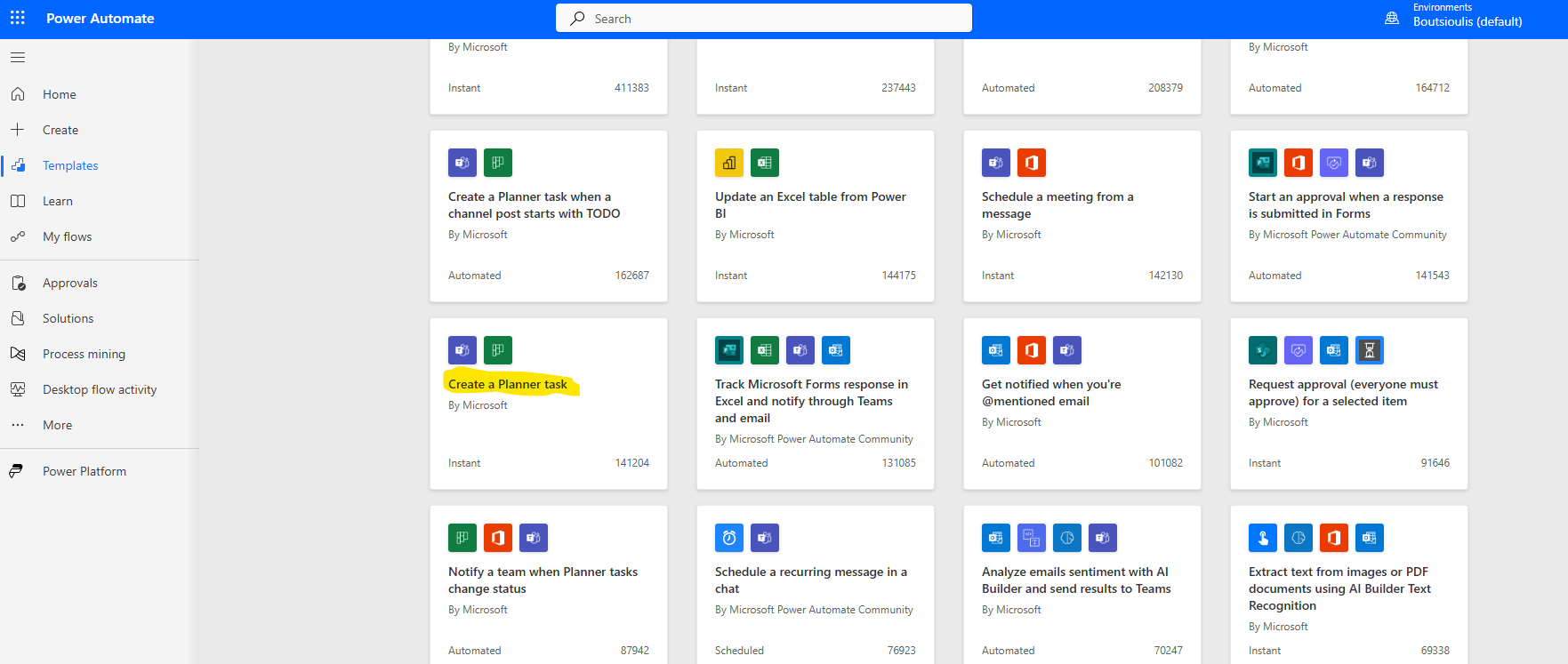The width and height of the screenshot is (1568, 664).
Task: Click the Search input field
Action: [x=764, y=18]
